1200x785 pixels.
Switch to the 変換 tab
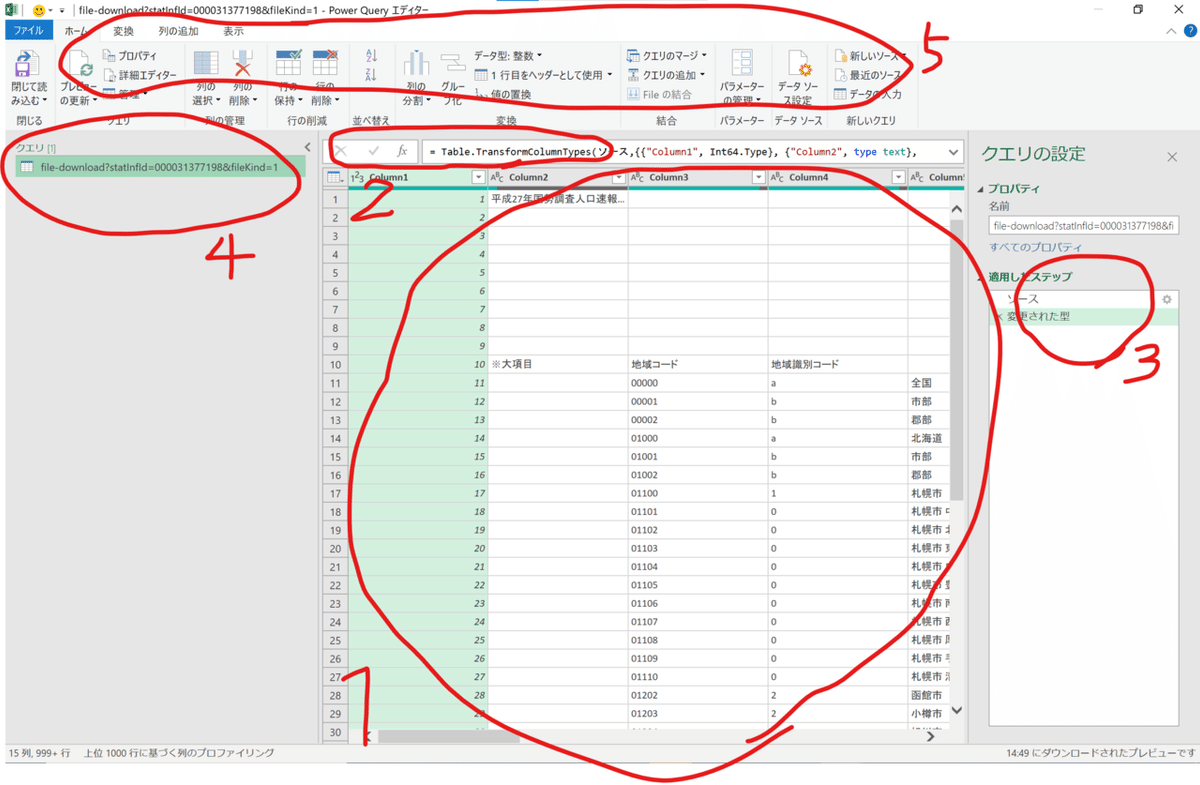[123, 31]
